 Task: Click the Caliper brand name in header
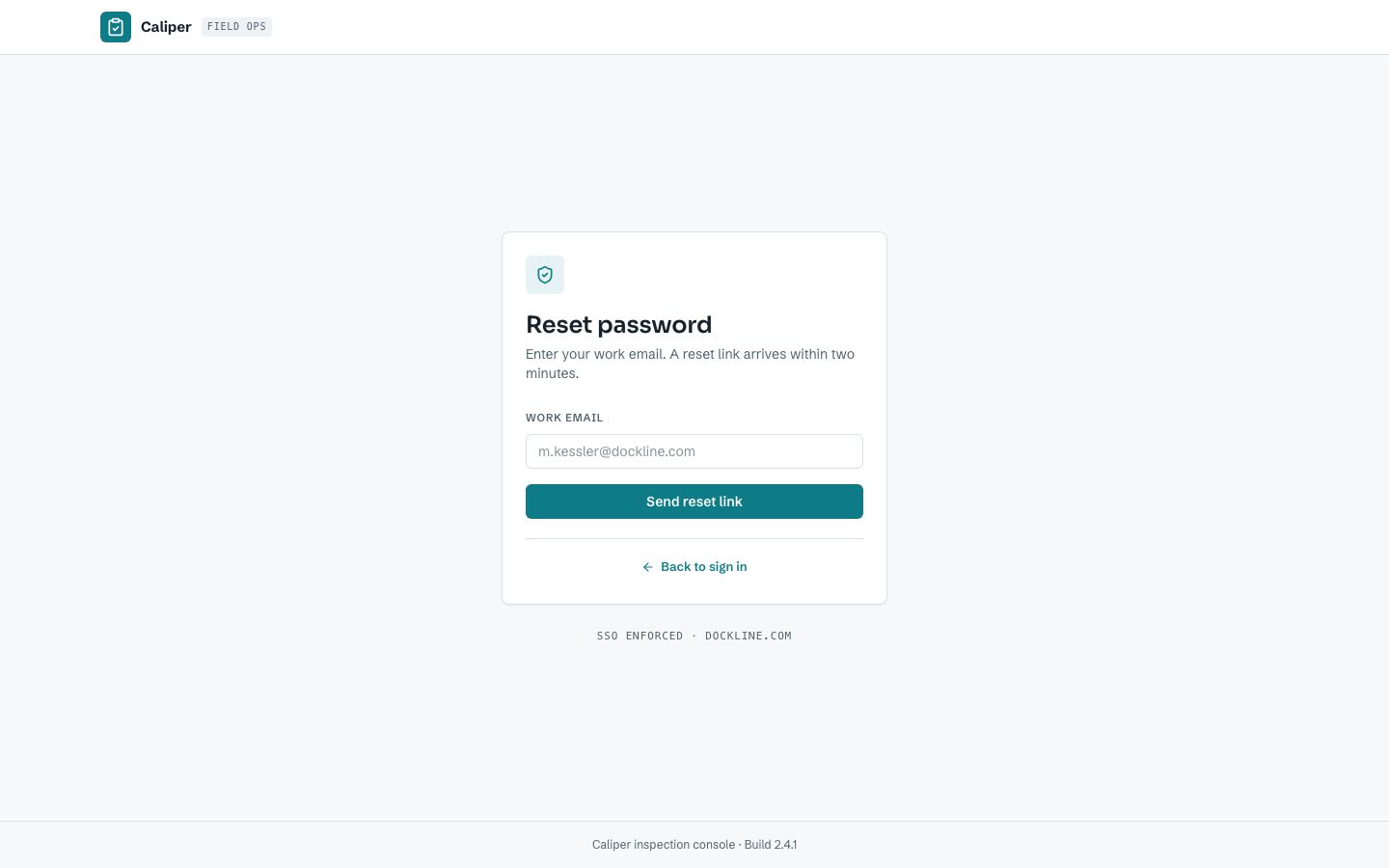(x=166, y=27)
